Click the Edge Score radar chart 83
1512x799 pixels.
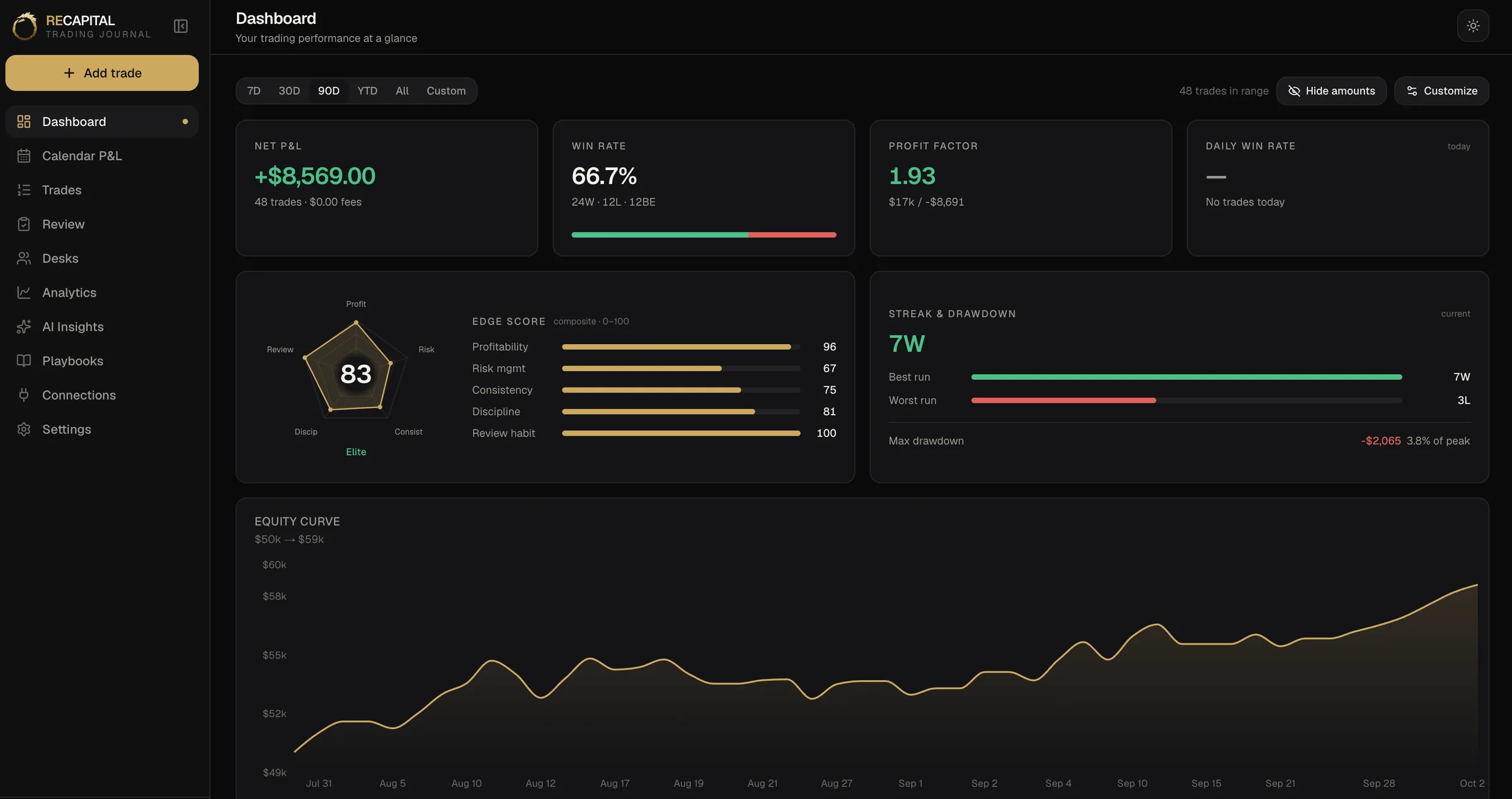click(356, 374)
